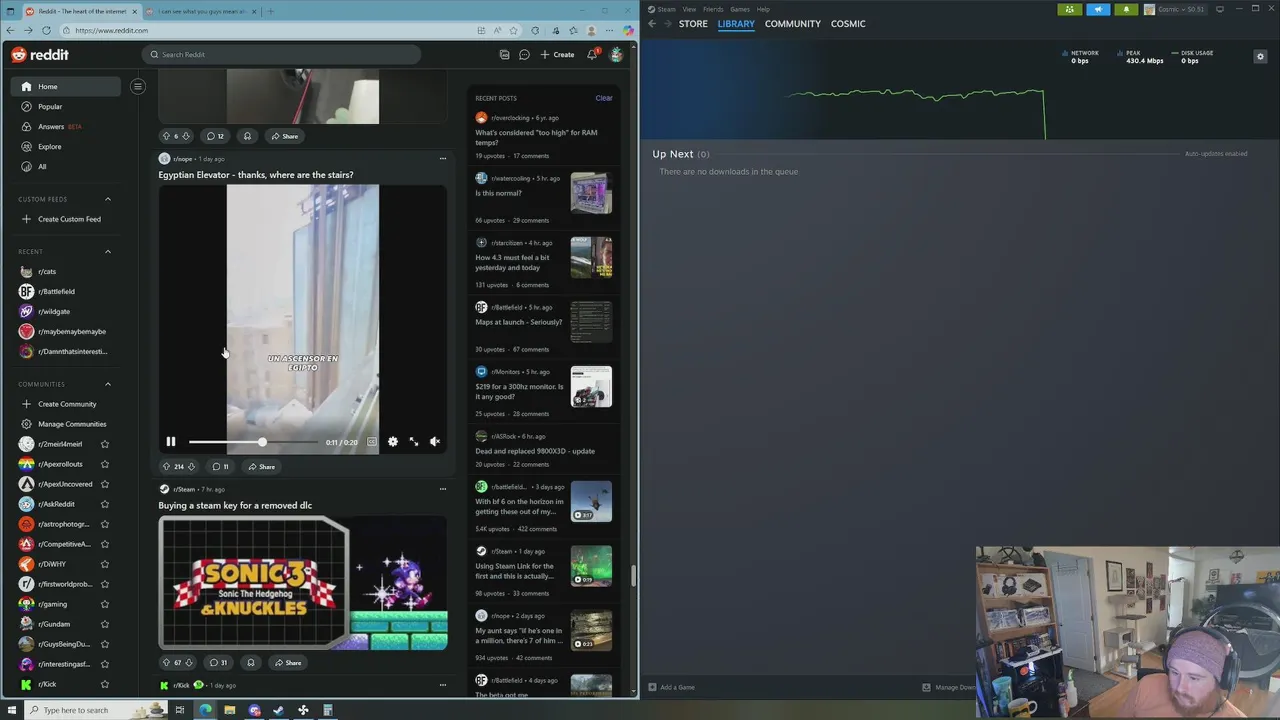Downvote the Sonic 3 steam key post
1280x720 pixels.
pos(190,662)
